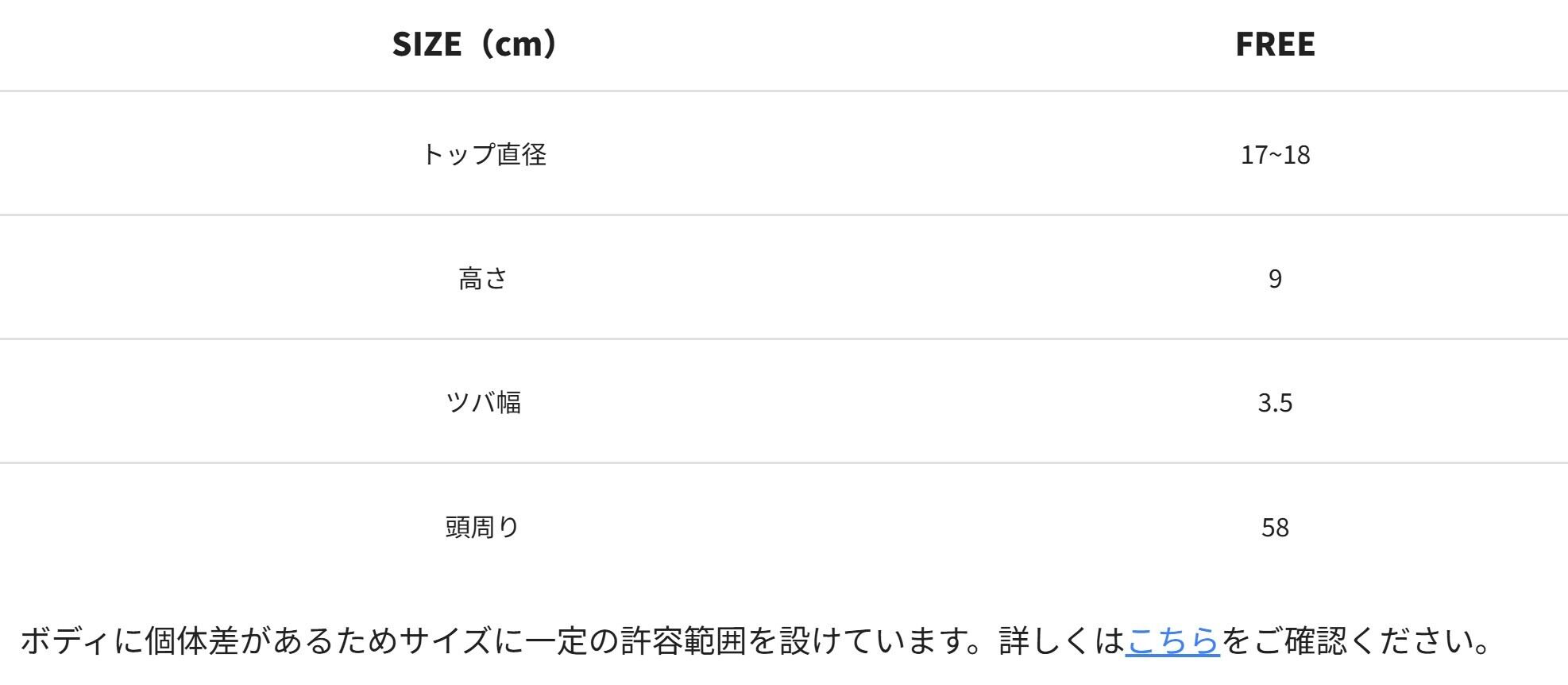Click the brim width value 3.5
Viewport: 1568px width, 685px height.
click(1275, 403)
